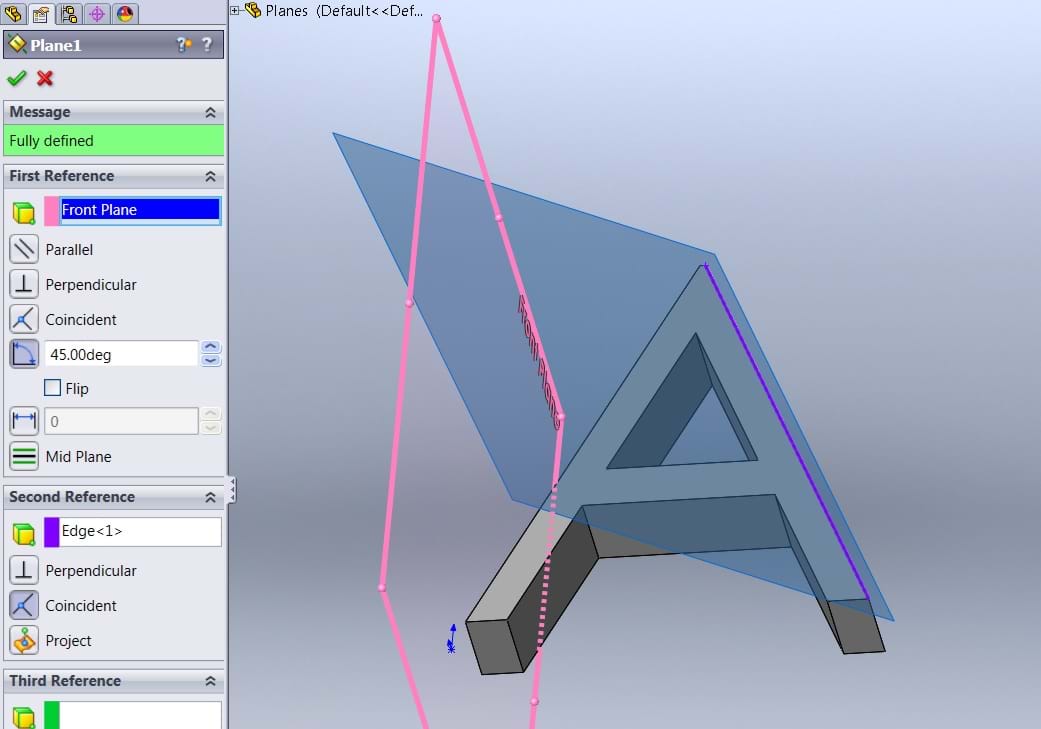Toggle the offset distance constraint icon

pos(24,421)
